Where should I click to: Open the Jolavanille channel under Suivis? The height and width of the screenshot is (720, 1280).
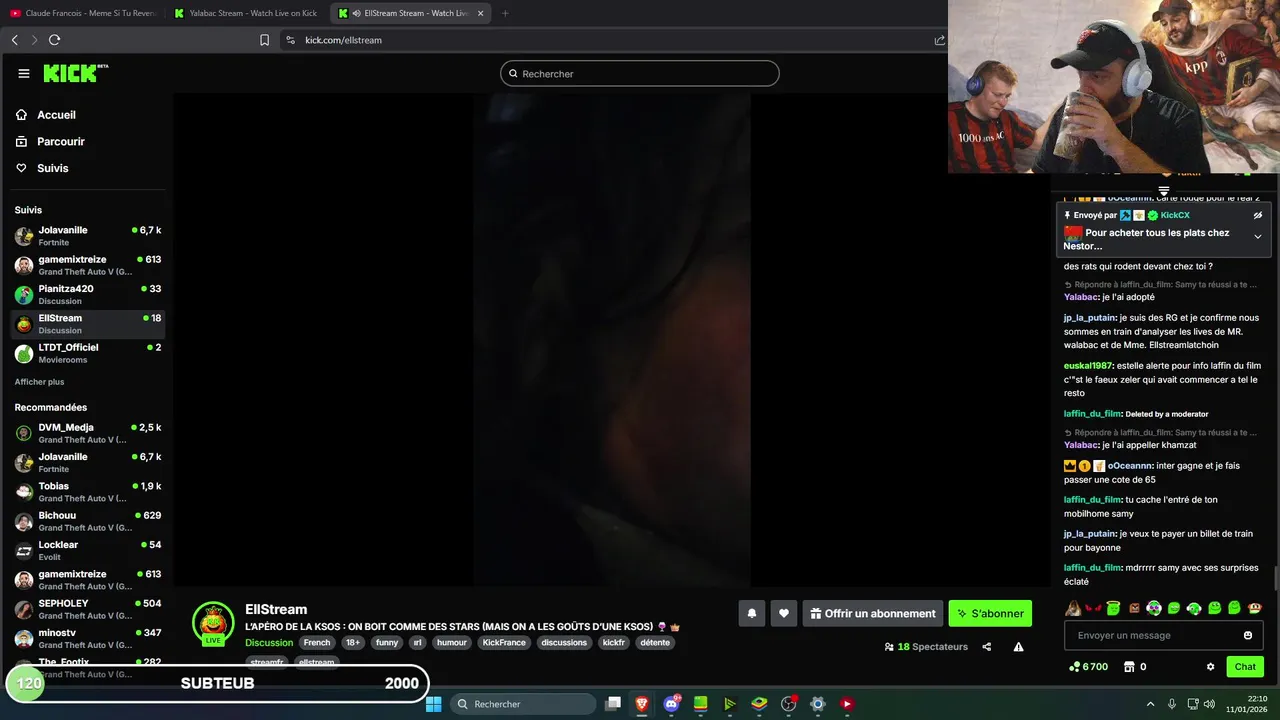(x=88, y=236)
